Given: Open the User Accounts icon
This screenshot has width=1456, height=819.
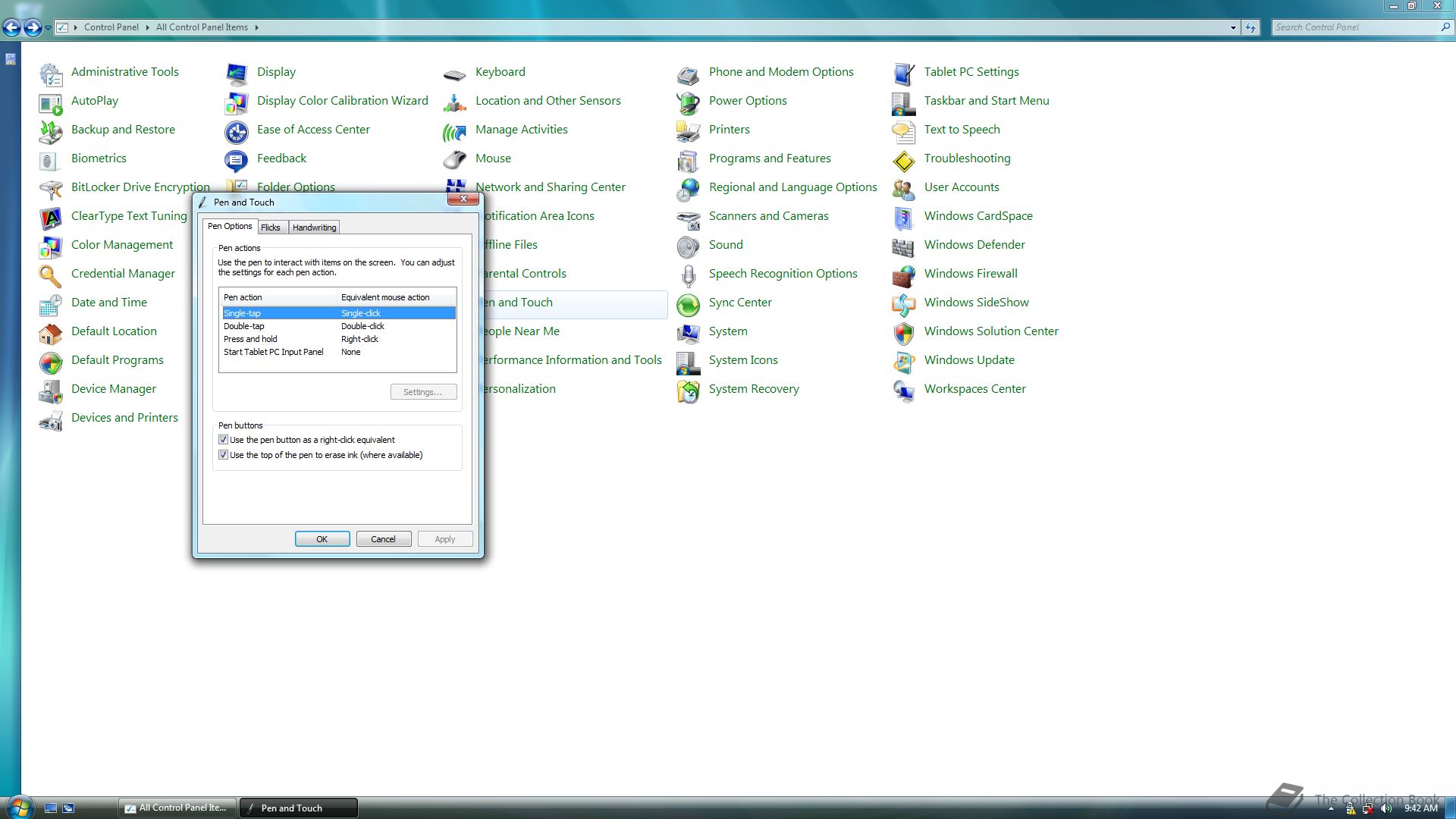Looking at the screenshot, I should (904, 190).
